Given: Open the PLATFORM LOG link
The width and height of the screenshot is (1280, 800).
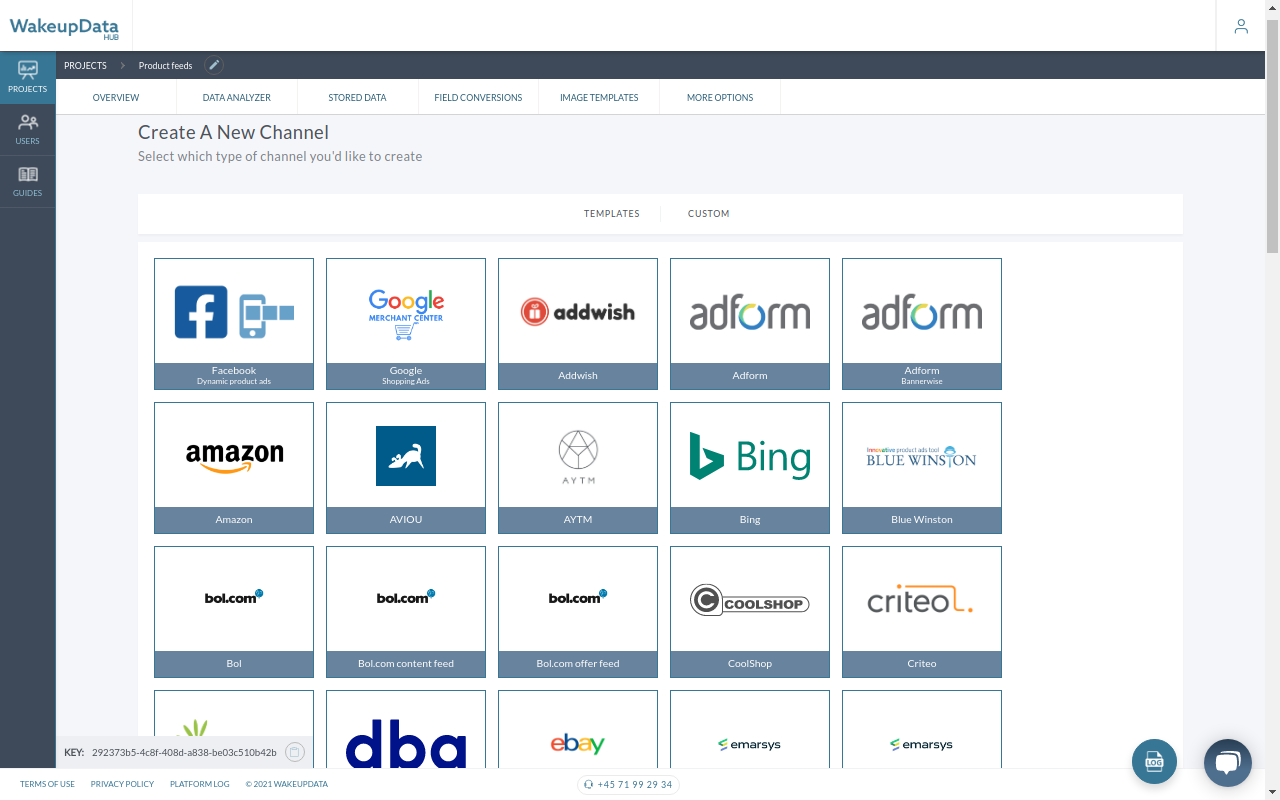Looking at the screenshot, I should coord(199,784).
